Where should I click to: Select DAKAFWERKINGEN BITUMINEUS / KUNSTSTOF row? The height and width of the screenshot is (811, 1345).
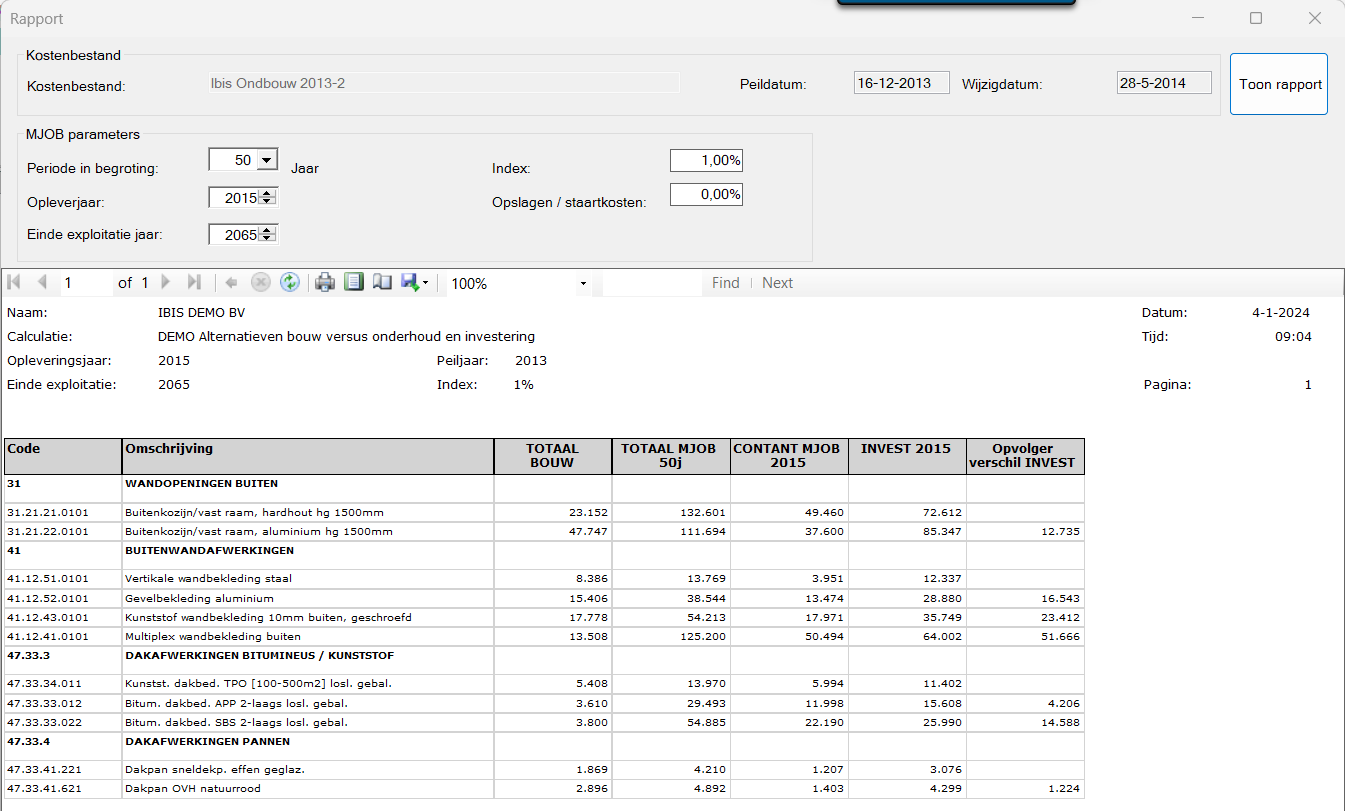[x=544, y=661]
